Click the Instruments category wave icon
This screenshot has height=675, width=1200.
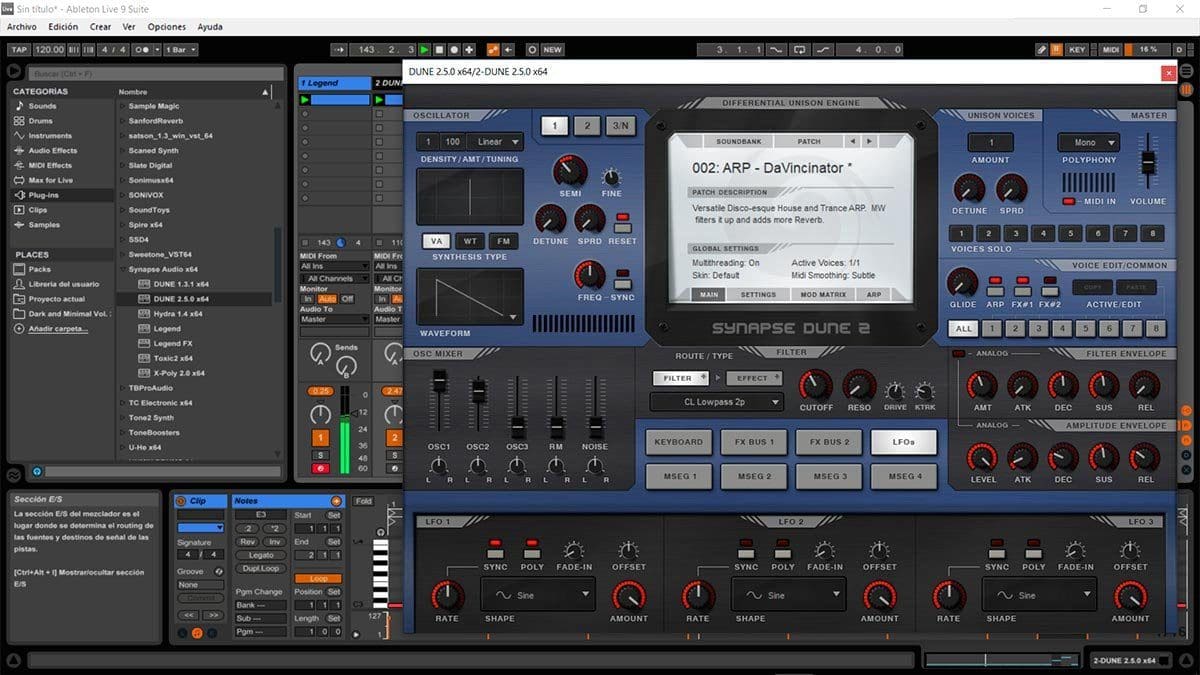point(17,136)
